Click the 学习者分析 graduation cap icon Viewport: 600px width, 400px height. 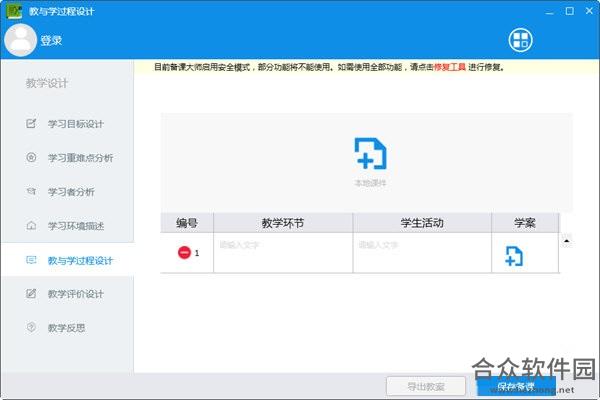31,191
